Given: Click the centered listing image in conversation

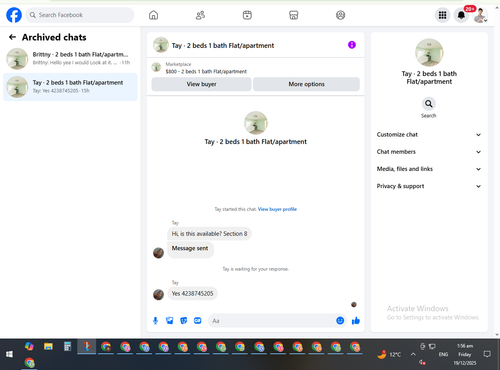Looking at the screenshot, I should [x=256, y=123].
